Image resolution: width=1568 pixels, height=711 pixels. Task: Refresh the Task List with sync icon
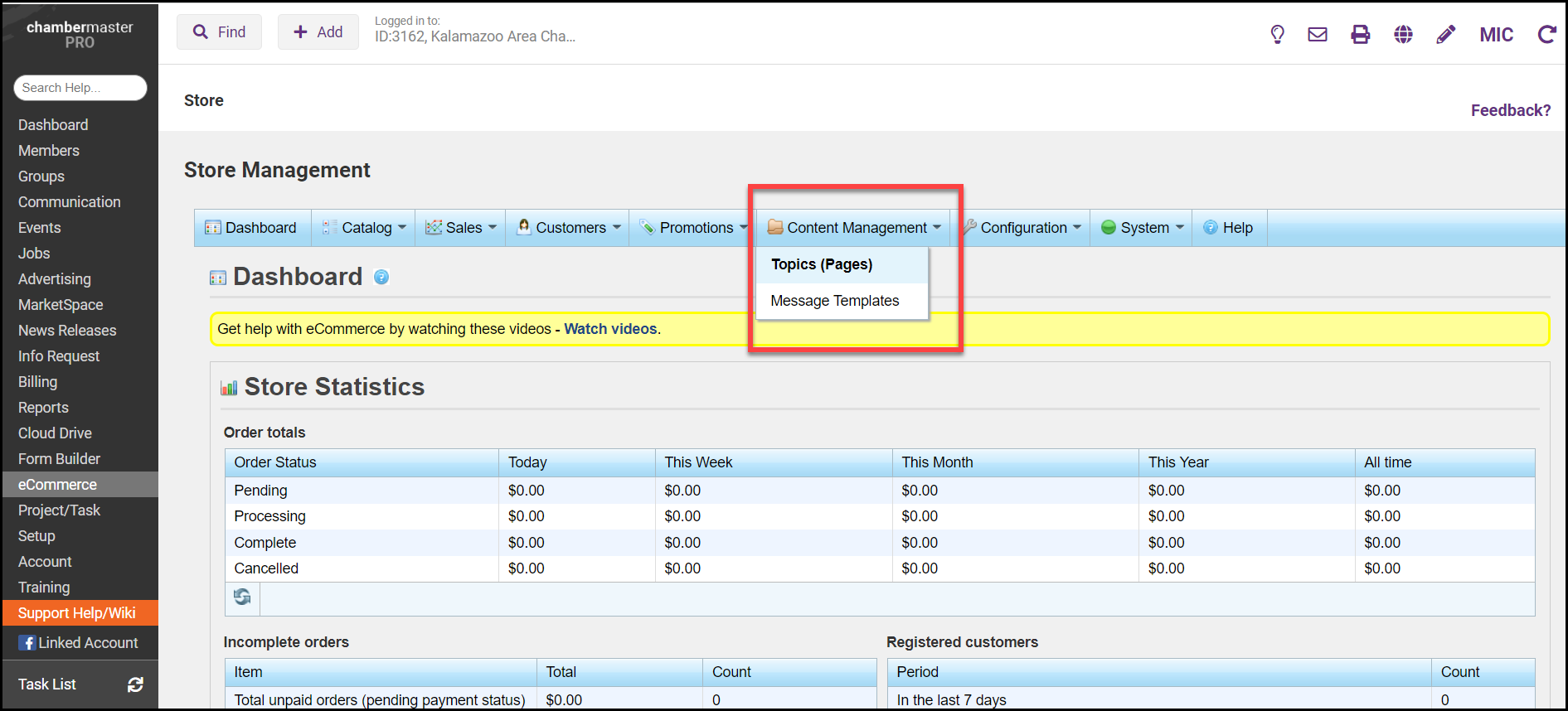click(x=135, y=684)
